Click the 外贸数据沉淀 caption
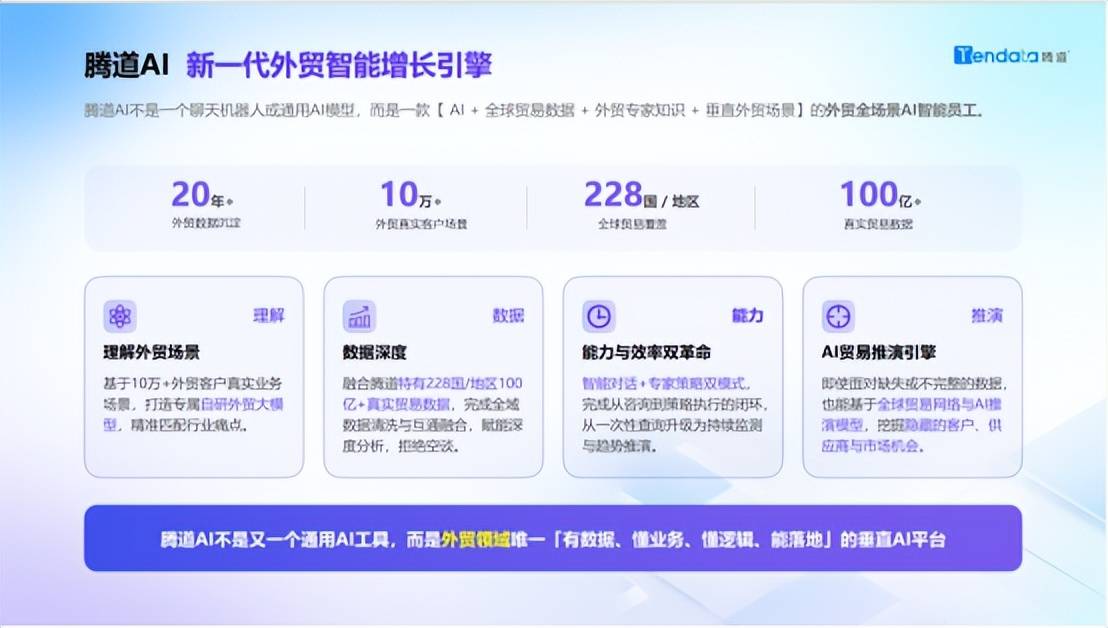 (x=206, y=223)
